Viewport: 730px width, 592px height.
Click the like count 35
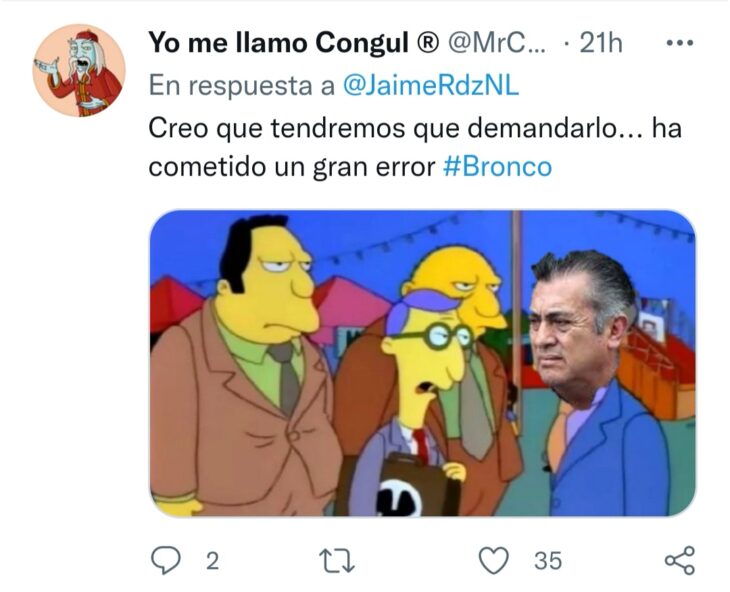(548, 561)
